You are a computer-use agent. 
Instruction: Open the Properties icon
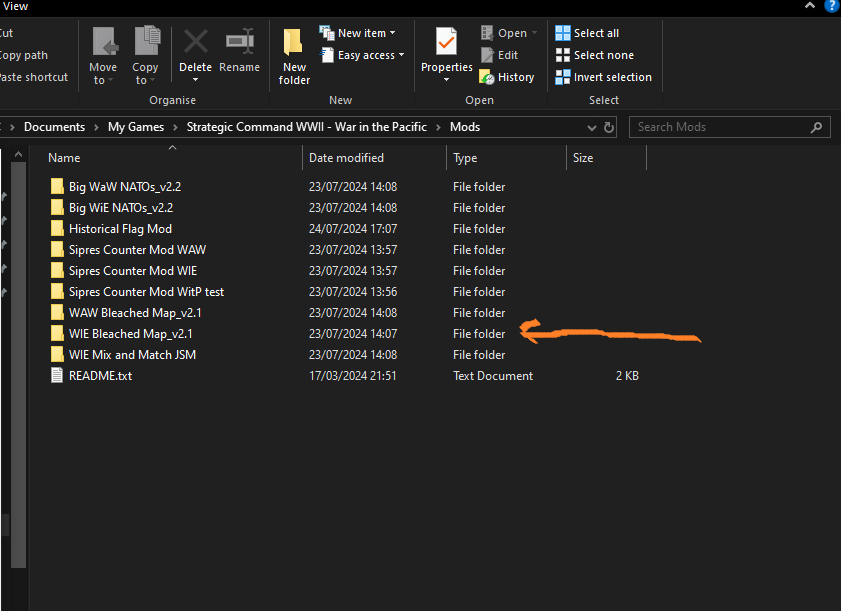click(446, 41)
